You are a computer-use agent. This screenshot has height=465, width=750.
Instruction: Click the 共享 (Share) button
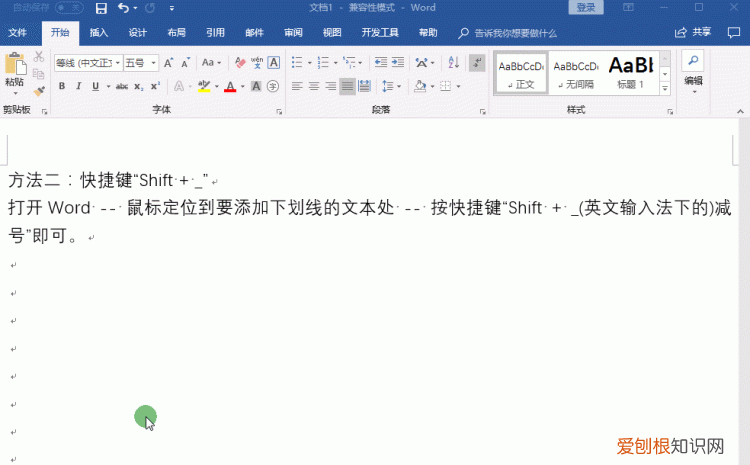click(x=693, y=33)
